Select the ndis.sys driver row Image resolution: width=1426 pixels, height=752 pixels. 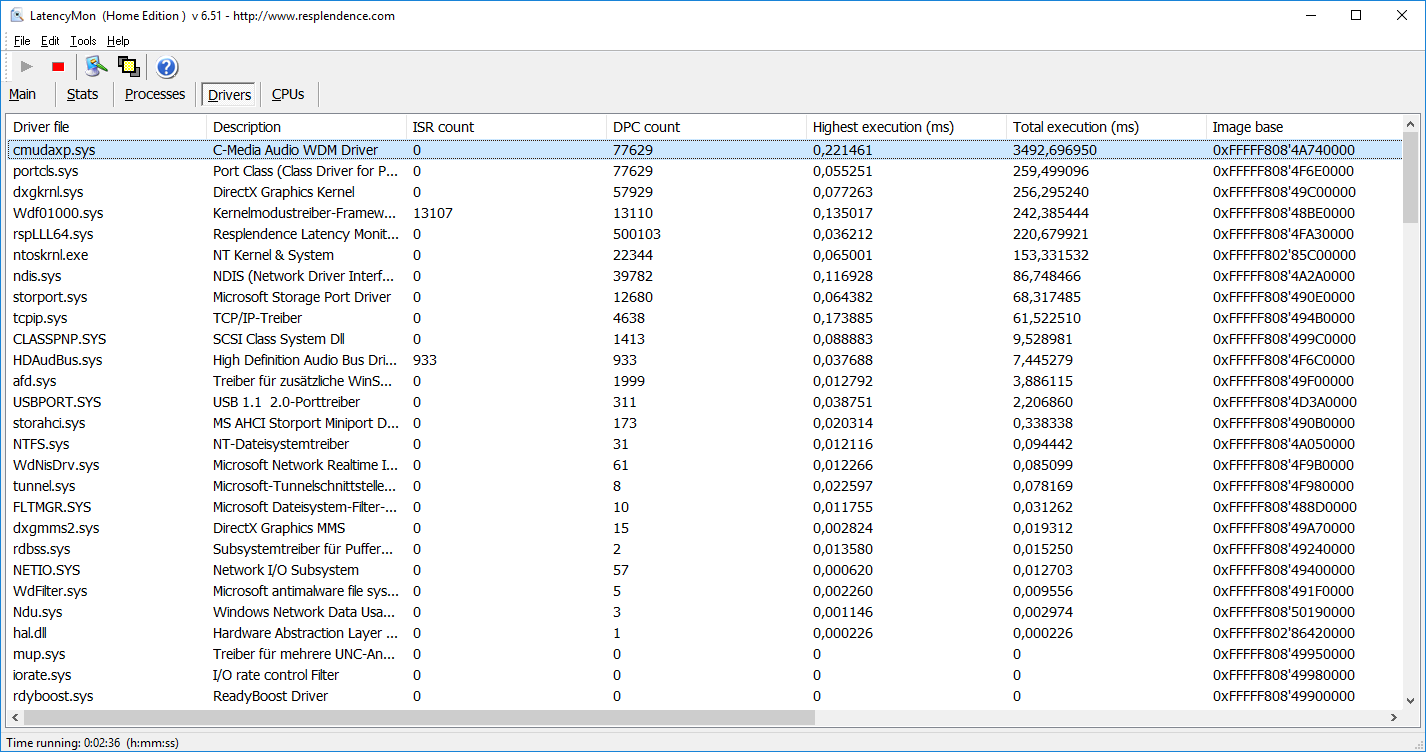704,276
